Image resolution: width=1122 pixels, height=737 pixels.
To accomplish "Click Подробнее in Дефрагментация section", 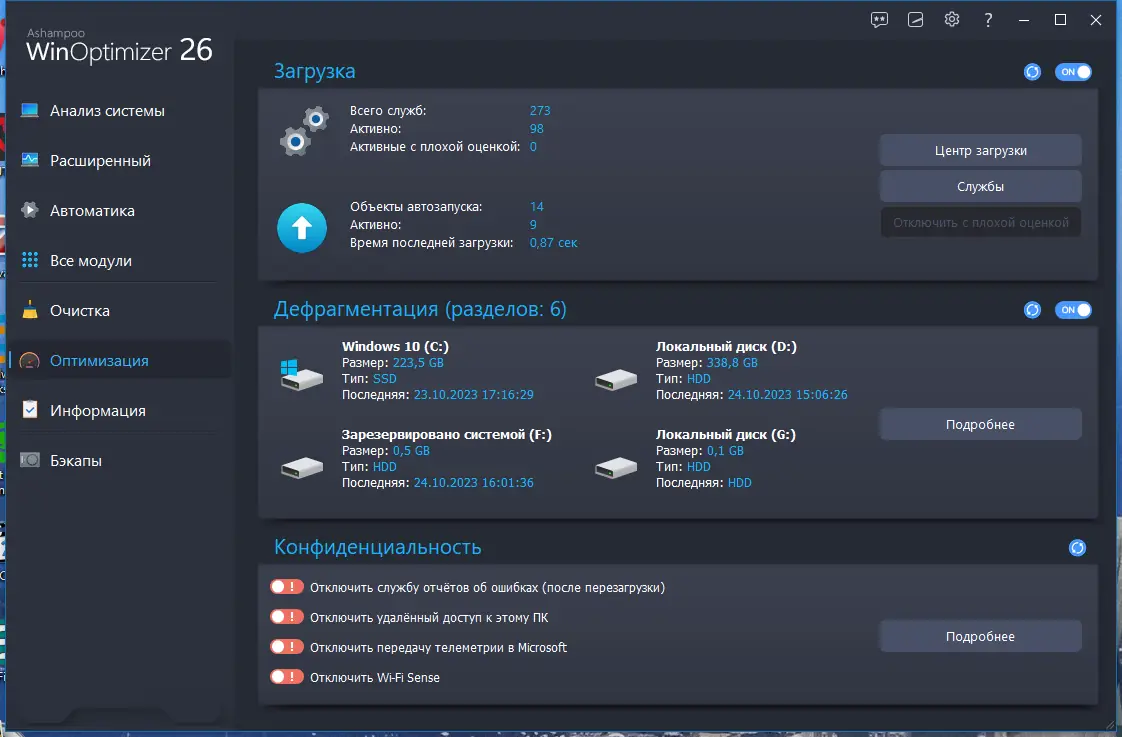I will click(980, 424).
